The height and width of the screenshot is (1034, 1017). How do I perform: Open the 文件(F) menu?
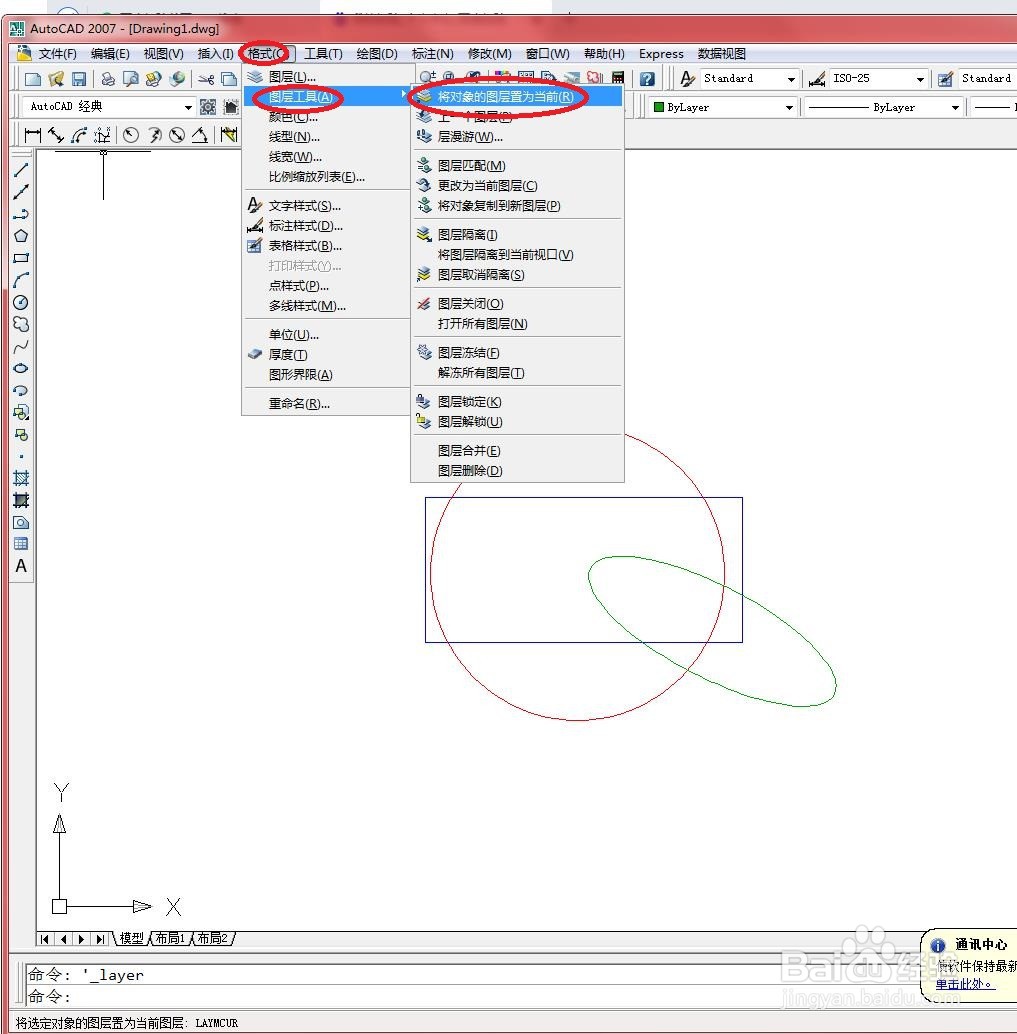pyautogui.click(x=57, y=54)
